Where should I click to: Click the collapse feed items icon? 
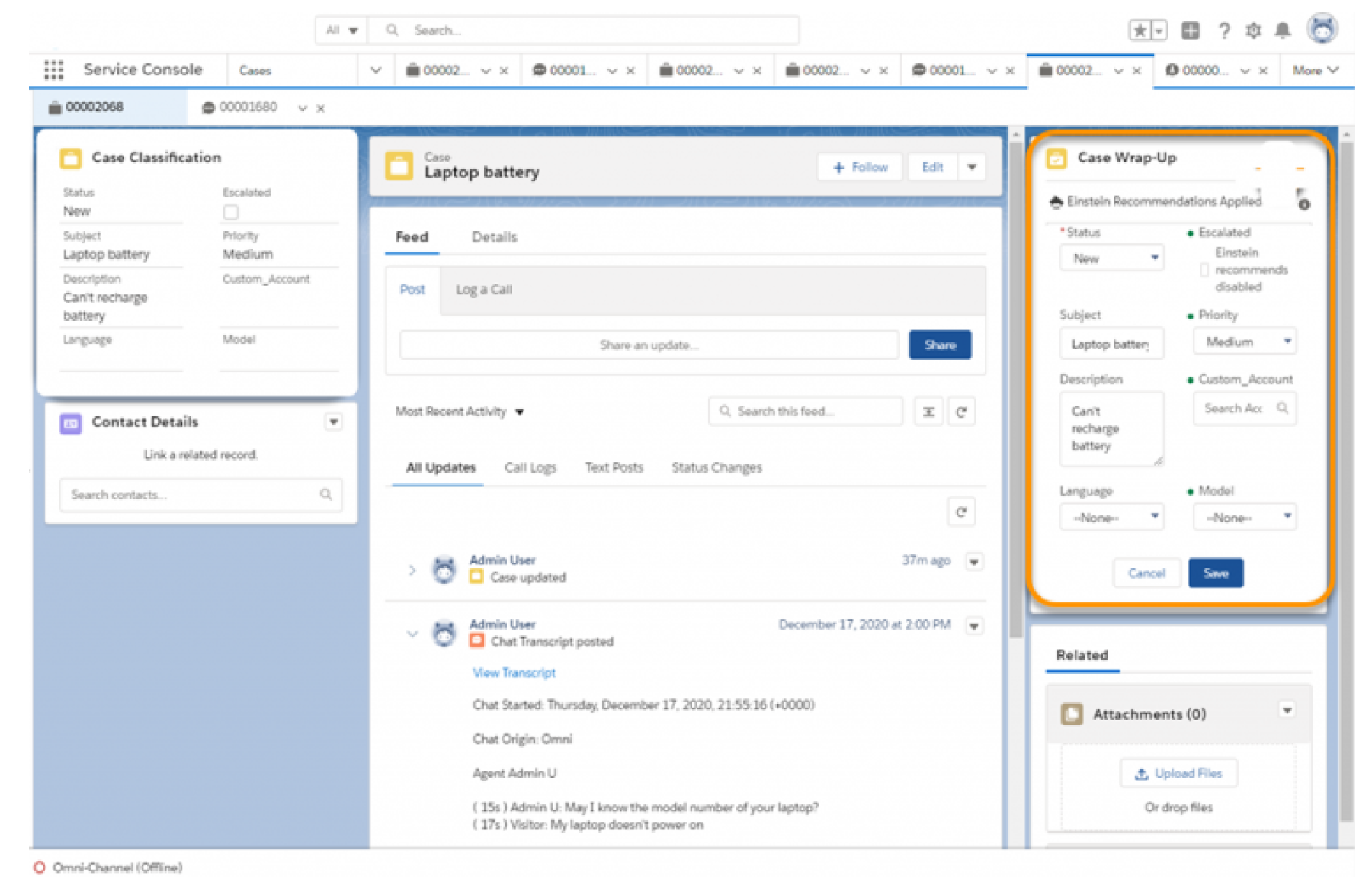[x=928, y=412]
